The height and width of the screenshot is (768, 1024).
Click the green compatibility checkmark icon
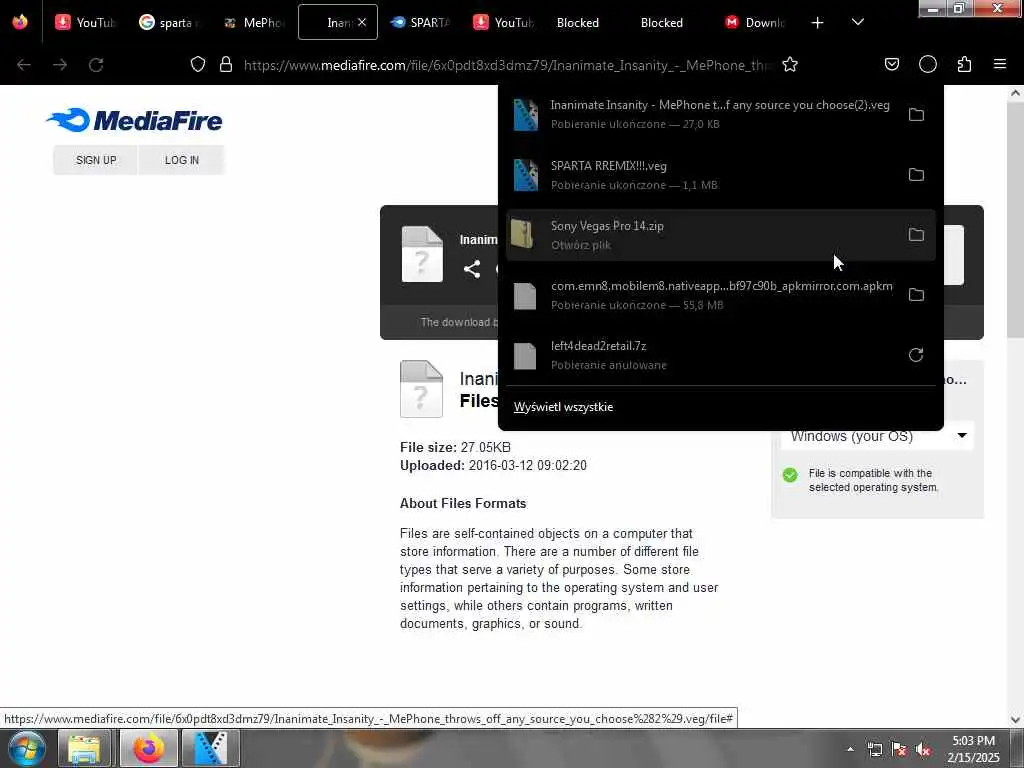tap(790, 475)
